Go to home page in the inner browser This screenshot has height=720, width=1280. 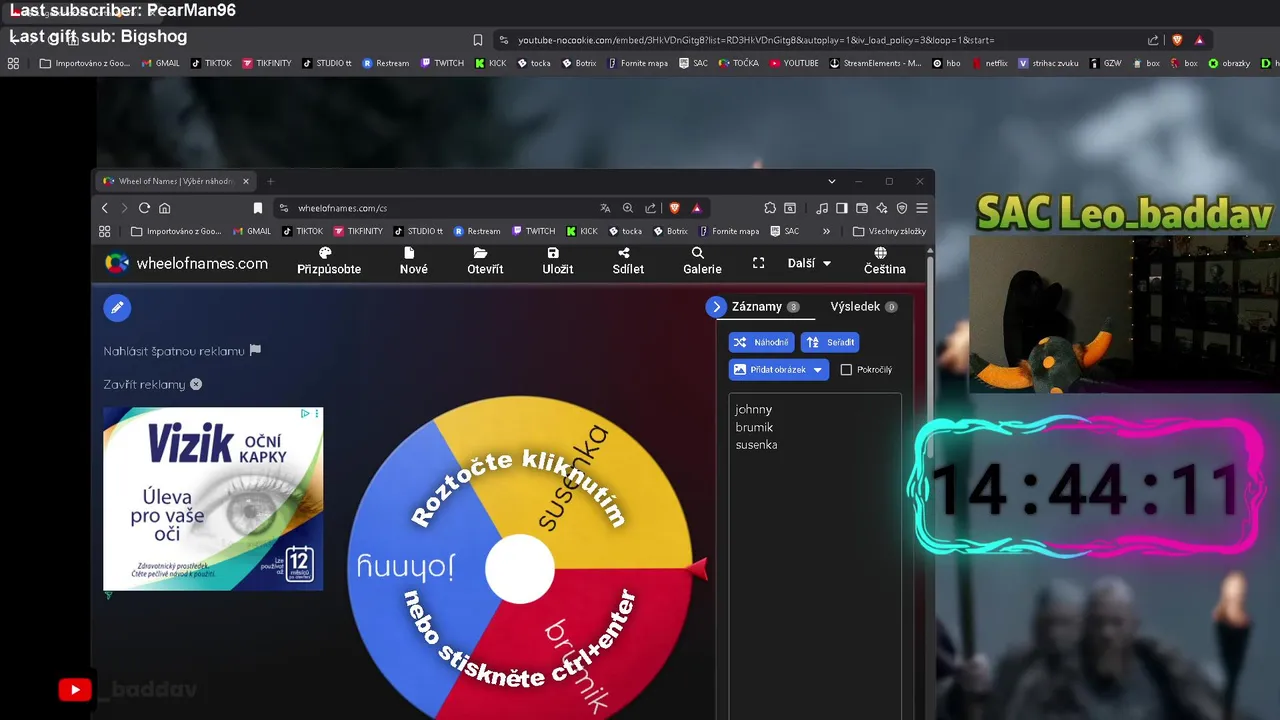pos(164,208)
